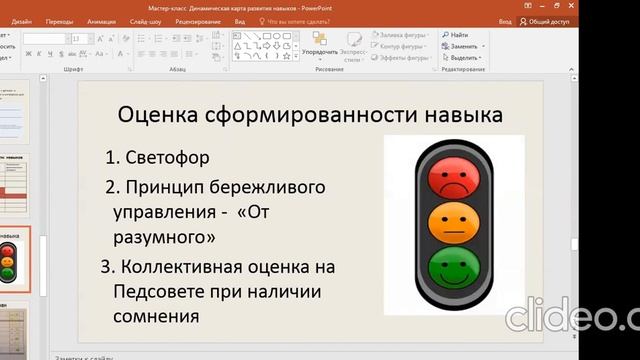This screenshot has height=360, width=640.
Task: Click the 'Что вы хотите сделать' search box
Action: click(x=295, y=22)
